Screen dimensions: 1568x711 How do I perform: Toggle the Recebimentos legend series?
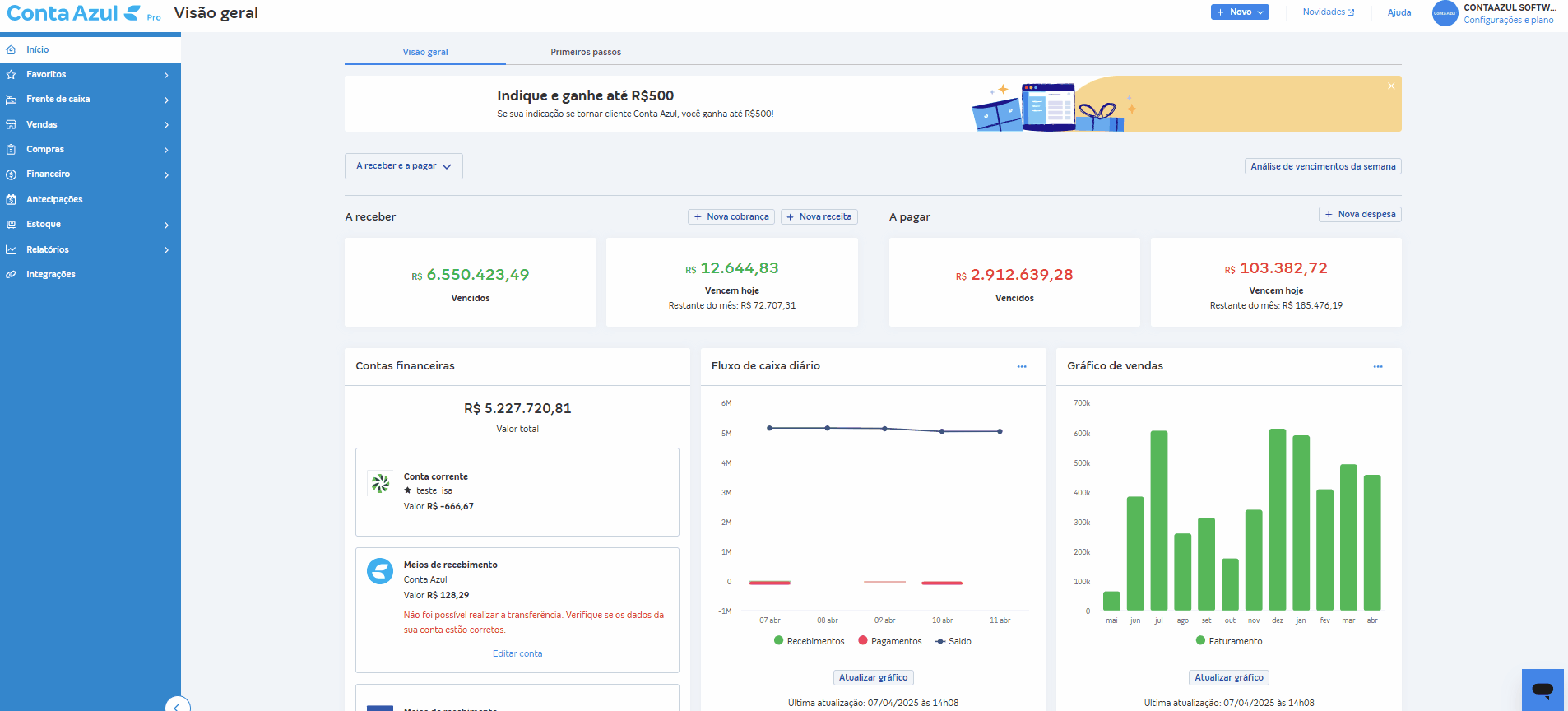tap(809, 641)
